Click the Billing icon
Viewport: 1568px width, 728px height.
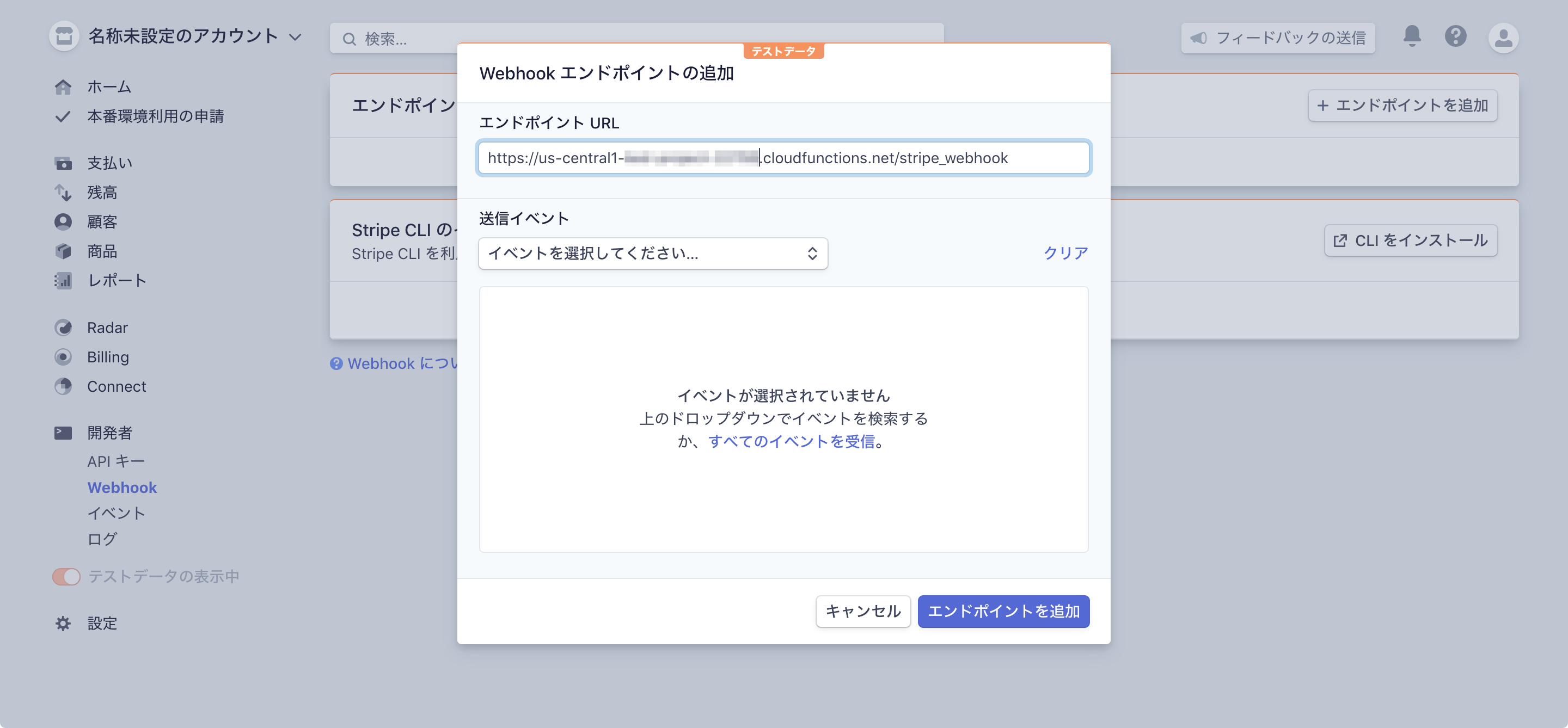pos(63,356)
